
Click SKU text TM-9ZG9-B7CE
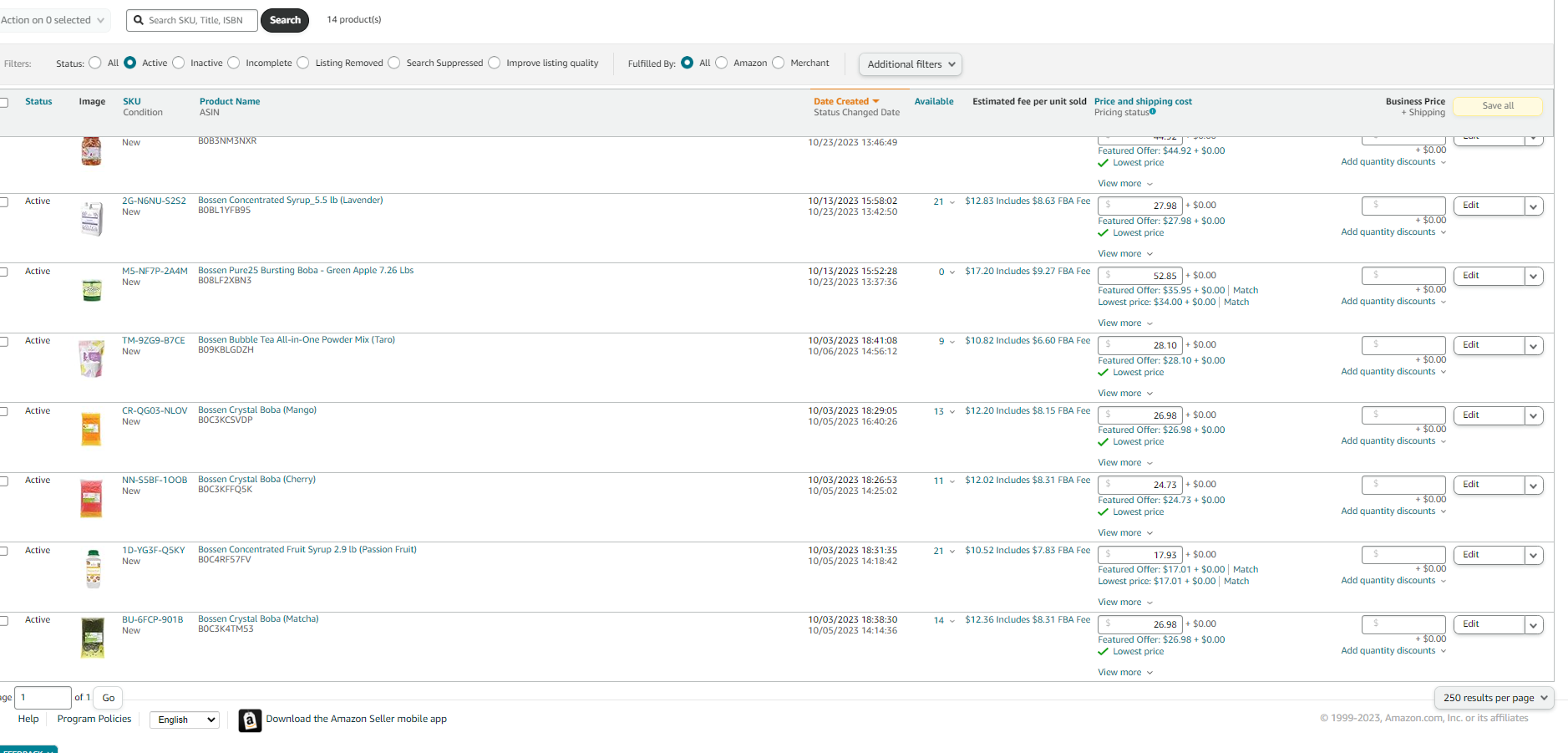tap(154, 340)
